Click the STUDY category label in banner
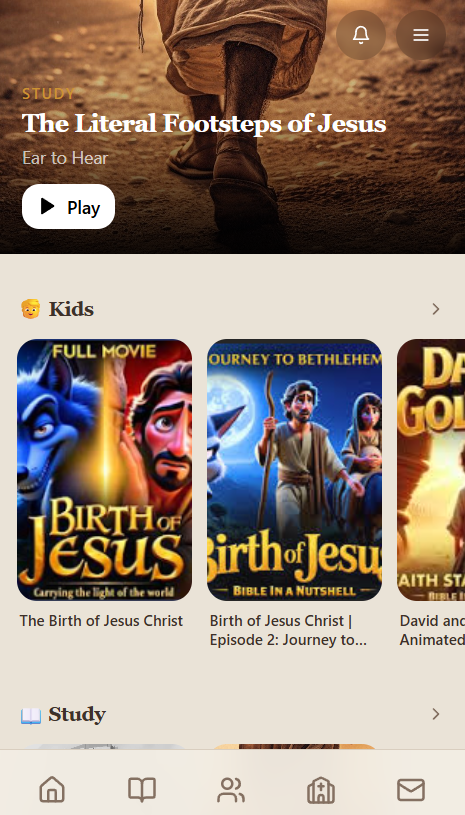Image resolution: width=465 pixels, height=815 pixels. point(48,94)
